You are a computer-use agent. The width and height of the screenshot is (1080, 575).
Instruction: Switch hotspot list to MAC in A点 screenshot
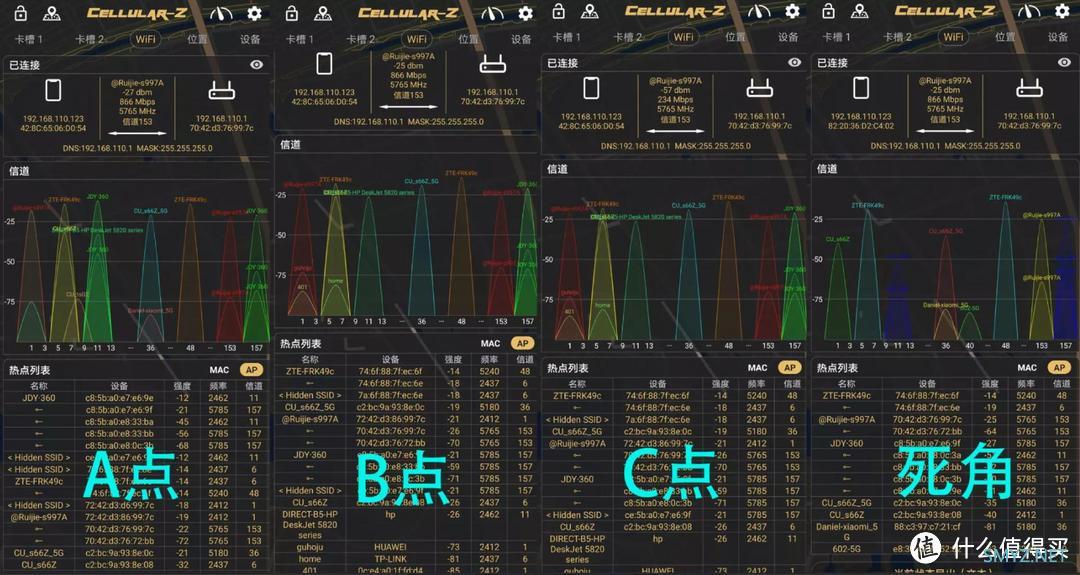click(x=219, y=370)
